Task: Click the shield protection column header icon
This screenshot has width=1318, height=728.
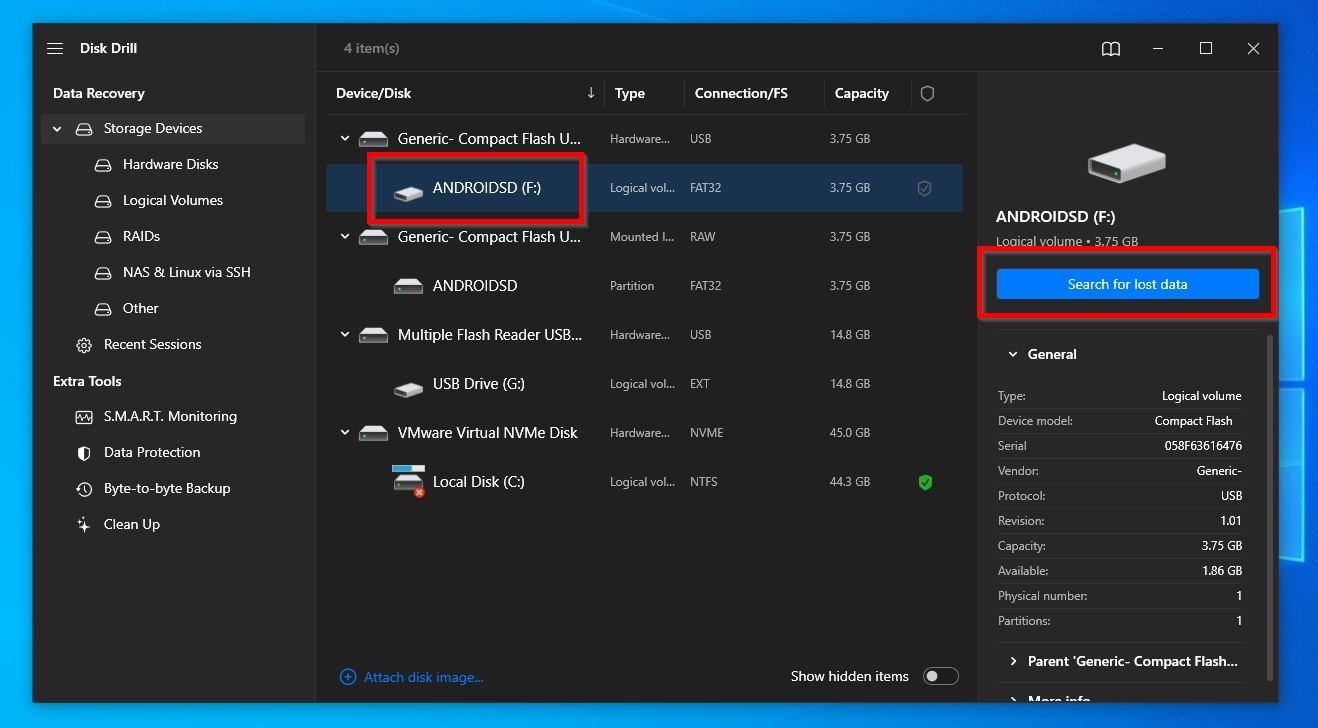Action: click(927, 93)
